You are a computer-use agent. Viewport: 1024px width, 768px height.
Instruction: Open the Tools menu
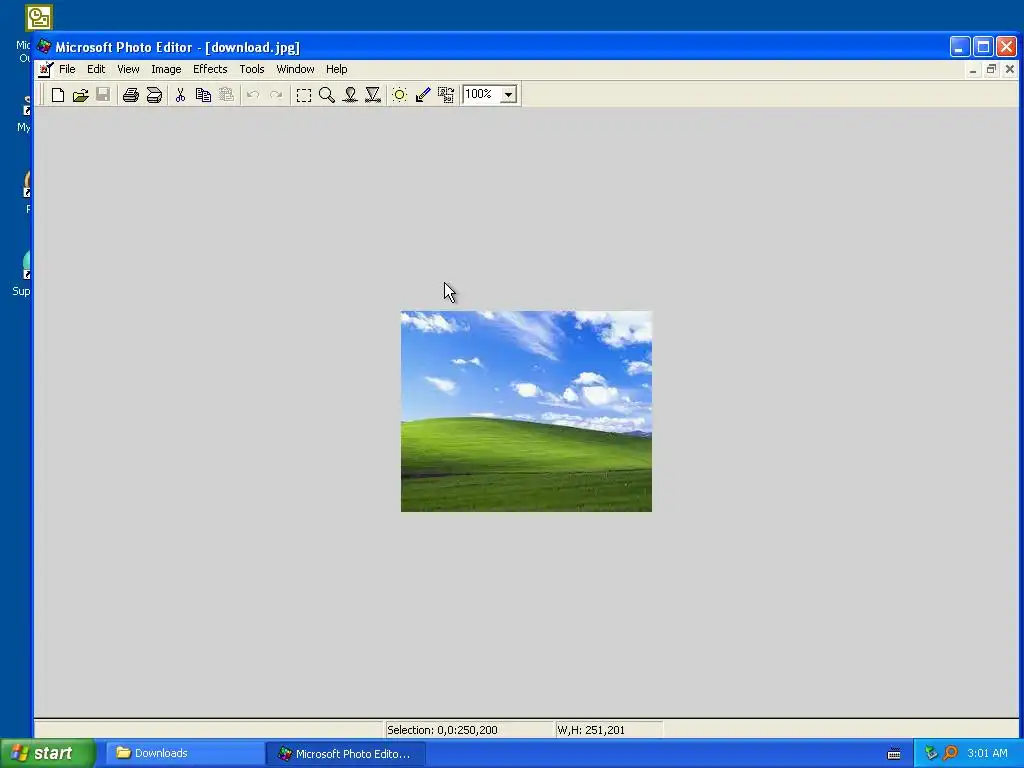(251, 69)
